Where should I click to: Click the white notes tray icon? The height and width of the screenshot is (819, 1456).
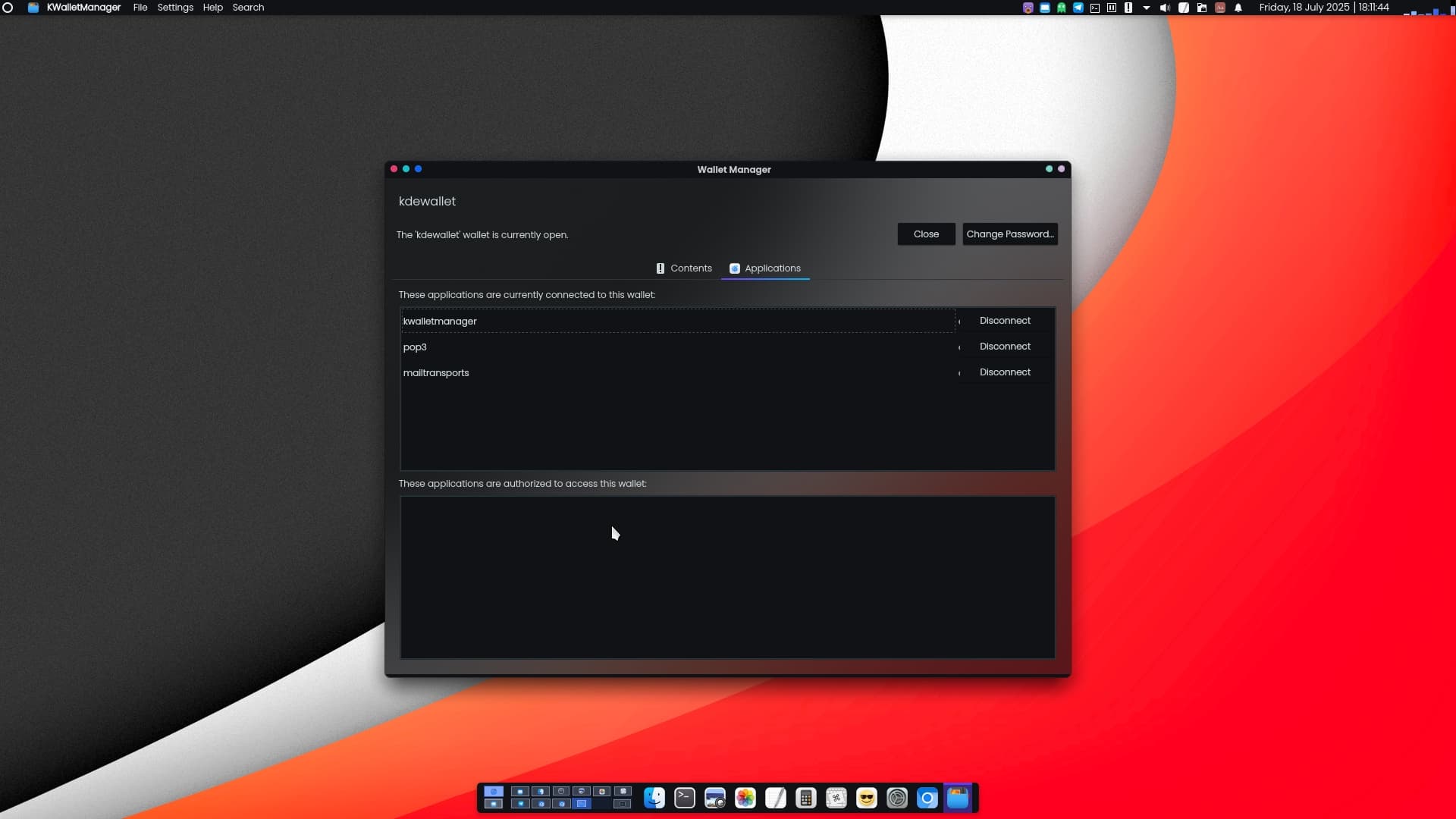point(1184,8)
